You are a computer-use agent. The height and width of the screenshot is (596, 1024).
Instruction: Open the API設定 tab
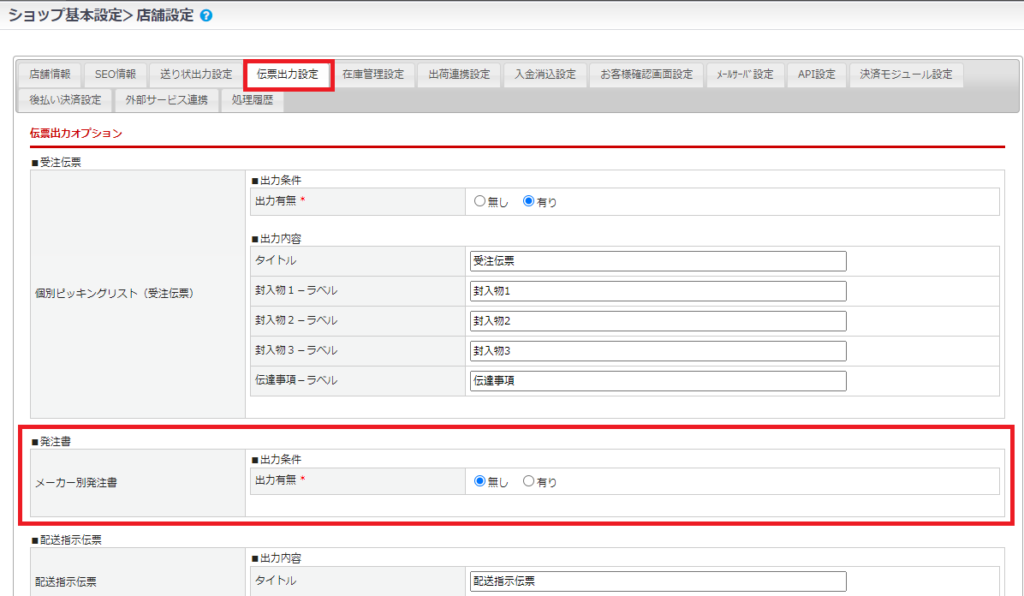816,75
